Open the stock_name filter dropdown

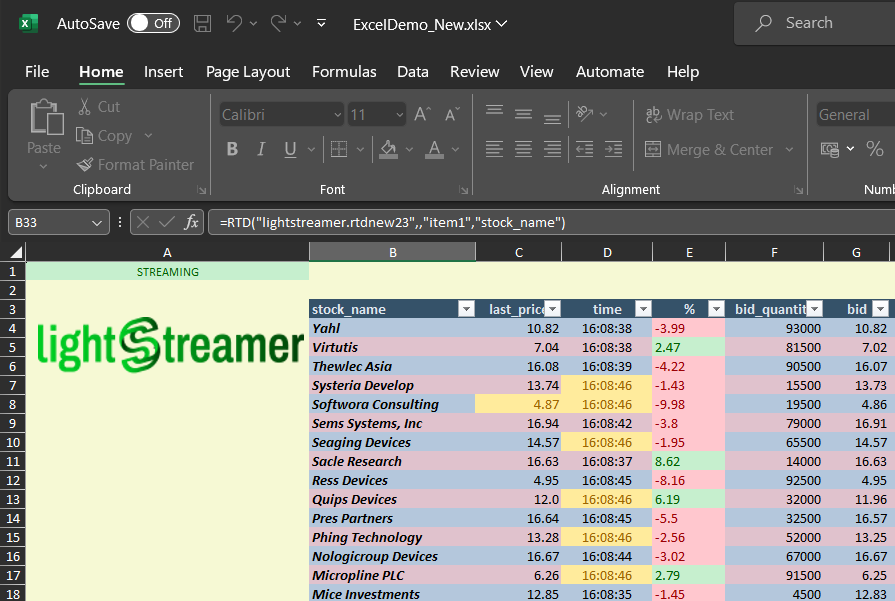click(466, 309)
